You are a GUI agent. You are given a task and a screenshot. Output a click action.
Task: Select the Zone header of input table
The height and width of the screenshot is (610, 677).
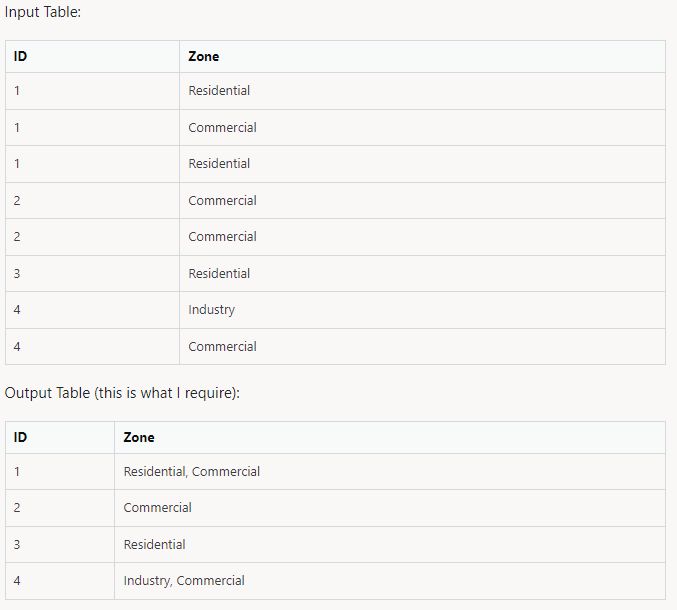422,57
